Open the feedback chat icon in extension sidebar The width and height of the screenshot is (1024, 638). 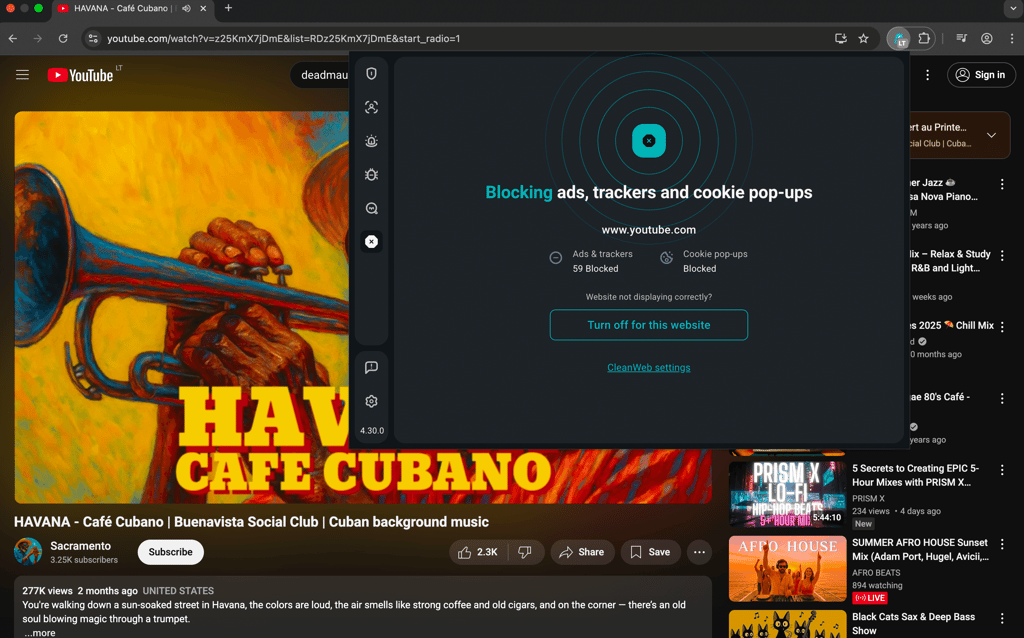371,368
